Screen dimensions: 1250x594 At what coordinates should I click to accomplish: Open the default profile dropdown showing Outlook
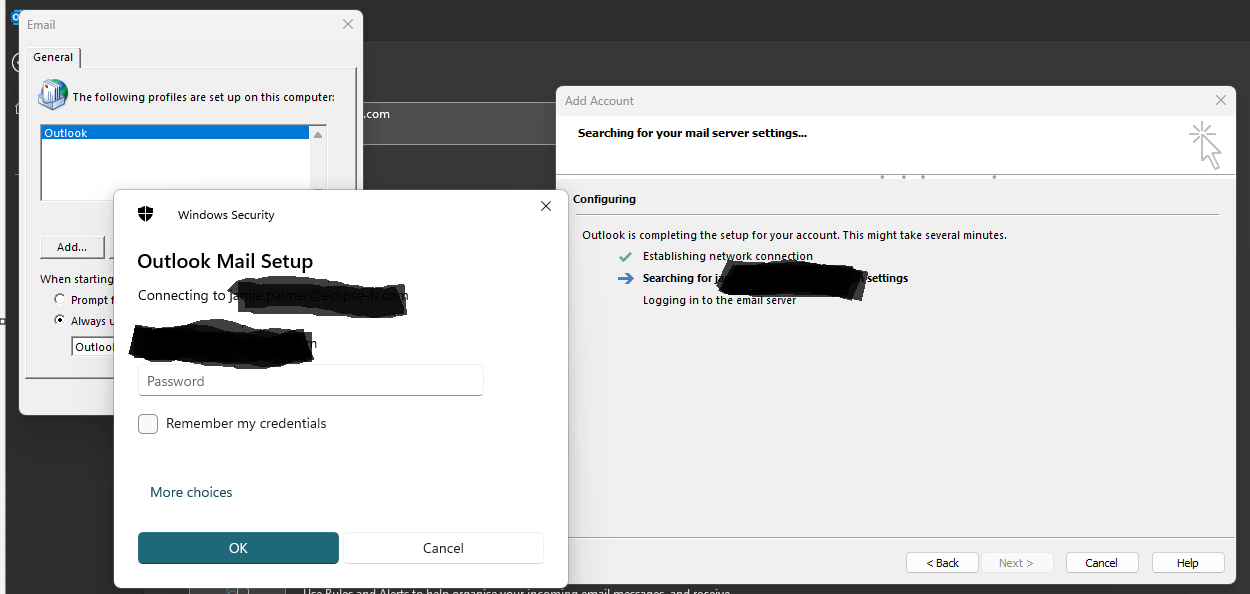(x=93, y=347)
